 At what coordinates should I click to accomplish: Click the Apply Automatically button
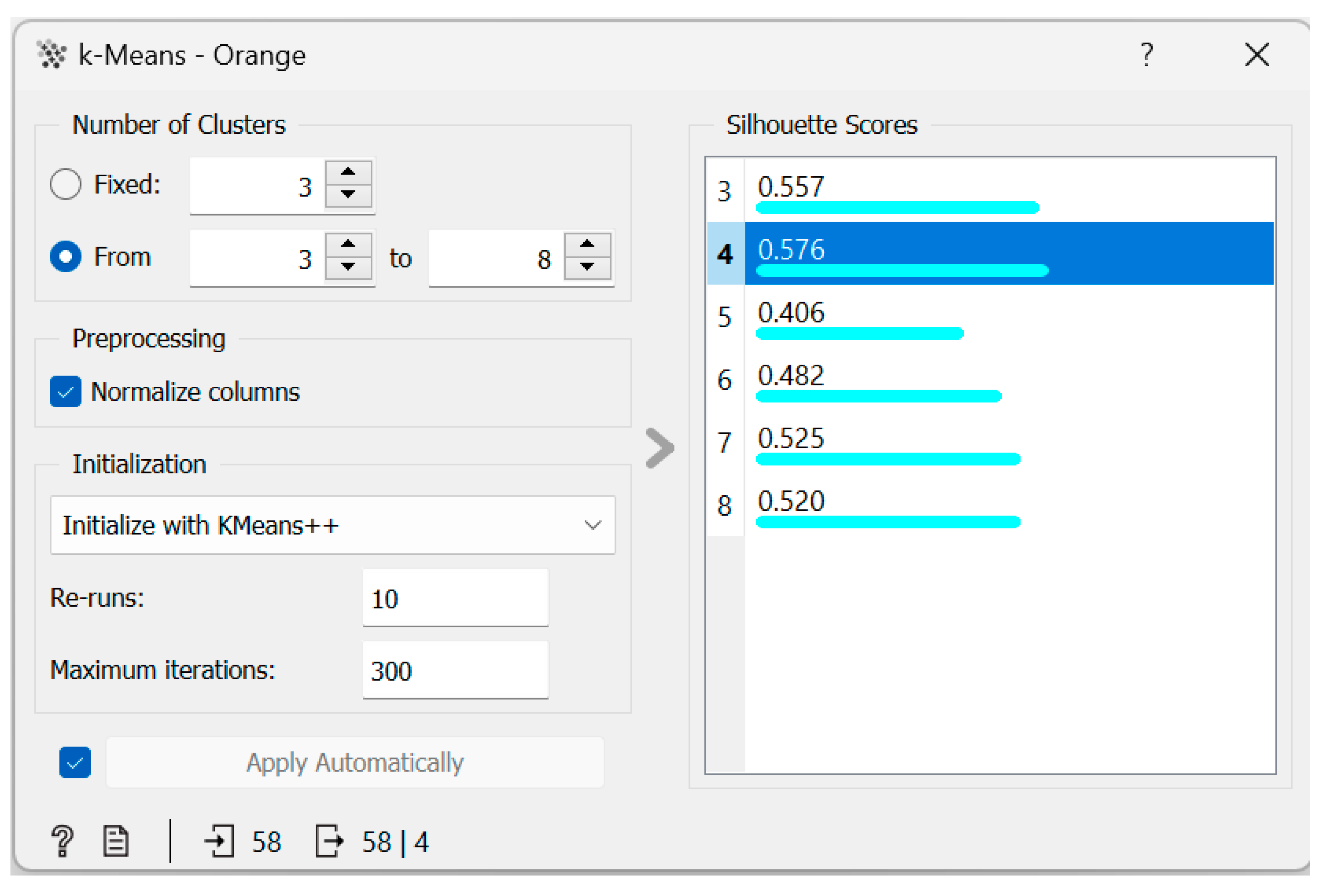tap(355, 762)
